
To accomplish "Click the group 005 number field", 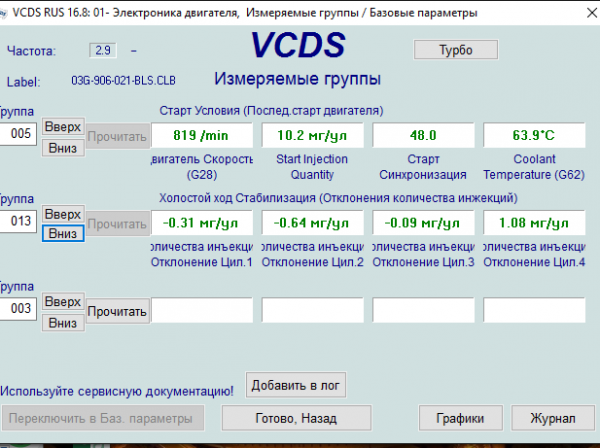I will pyautogui.click(x=20, y=134).
